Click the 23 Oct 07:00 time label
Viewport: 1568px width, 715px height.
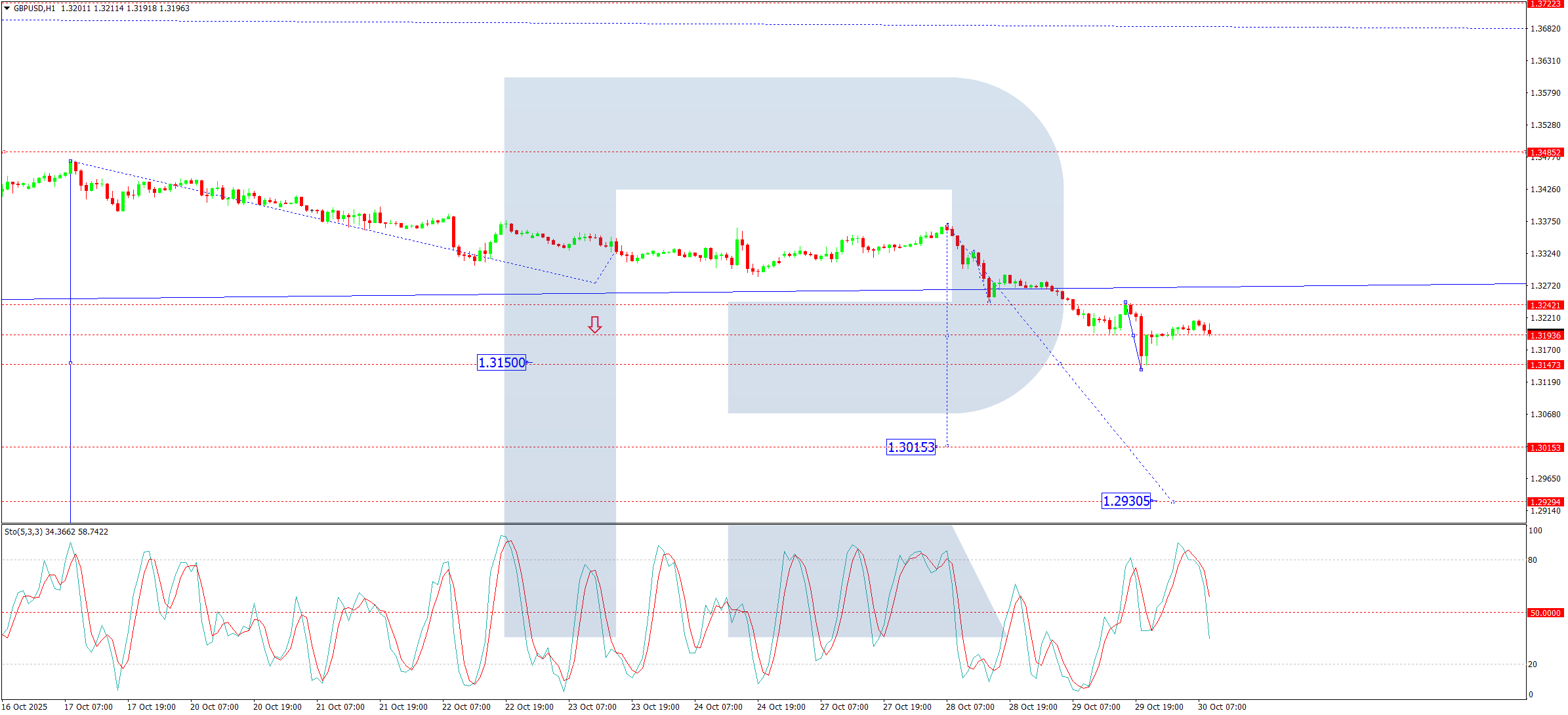pyautogui.click(x=592, y=706)
